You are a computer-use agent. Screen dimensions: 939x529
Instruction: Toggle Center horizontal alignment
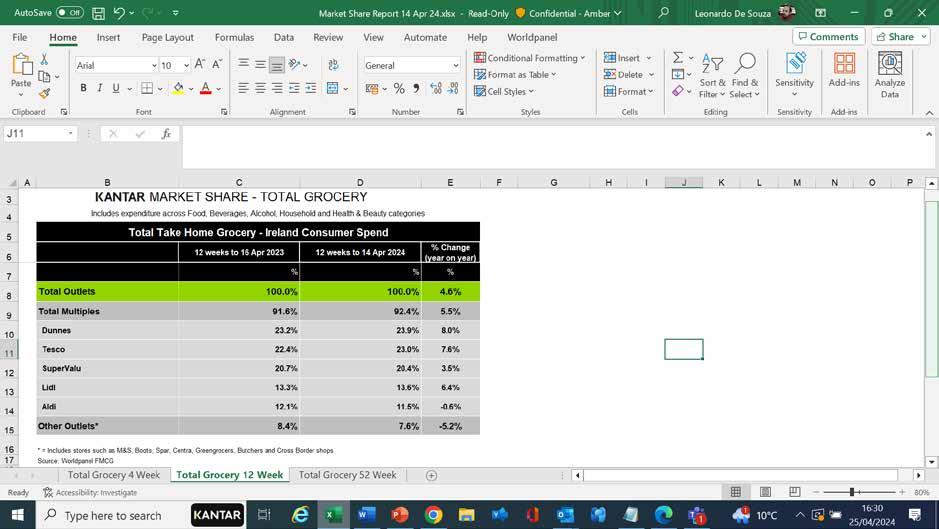tap(260, 89)
